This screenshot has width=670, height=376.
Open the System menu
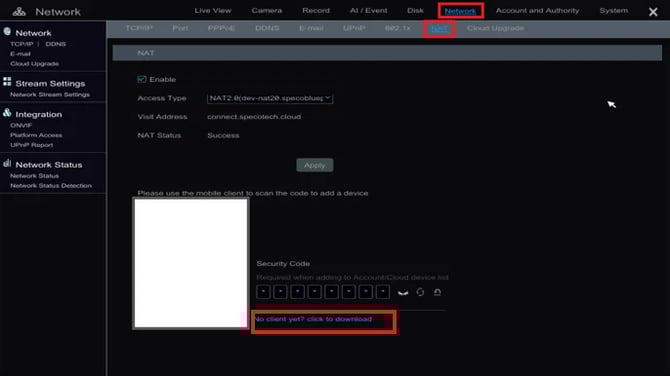[x=614, y=10]
